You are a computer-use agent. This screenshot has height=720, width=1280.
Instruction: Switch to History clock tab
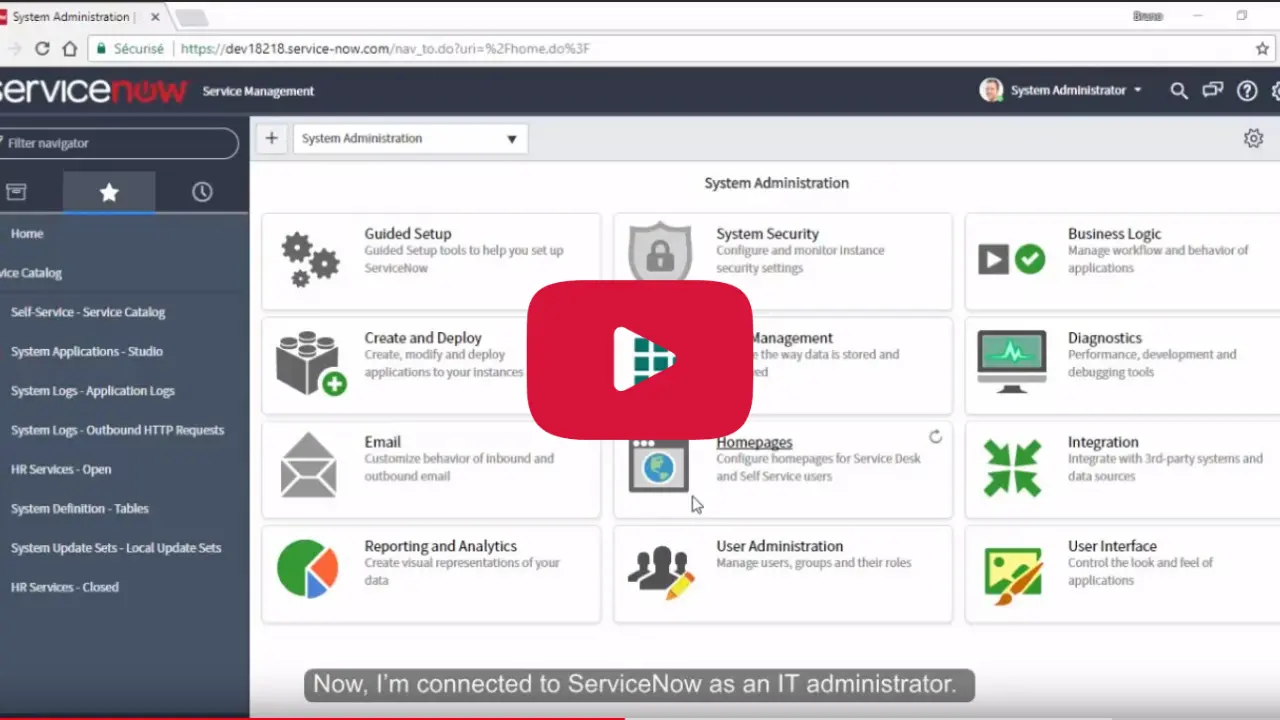(x=202, y=192)
